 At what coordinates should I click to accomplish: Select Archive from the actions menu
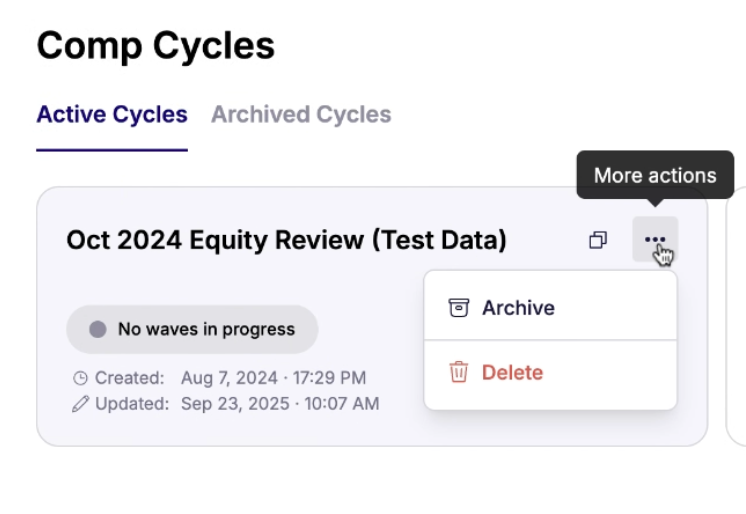pyautogui.click(x=518, y=308)
